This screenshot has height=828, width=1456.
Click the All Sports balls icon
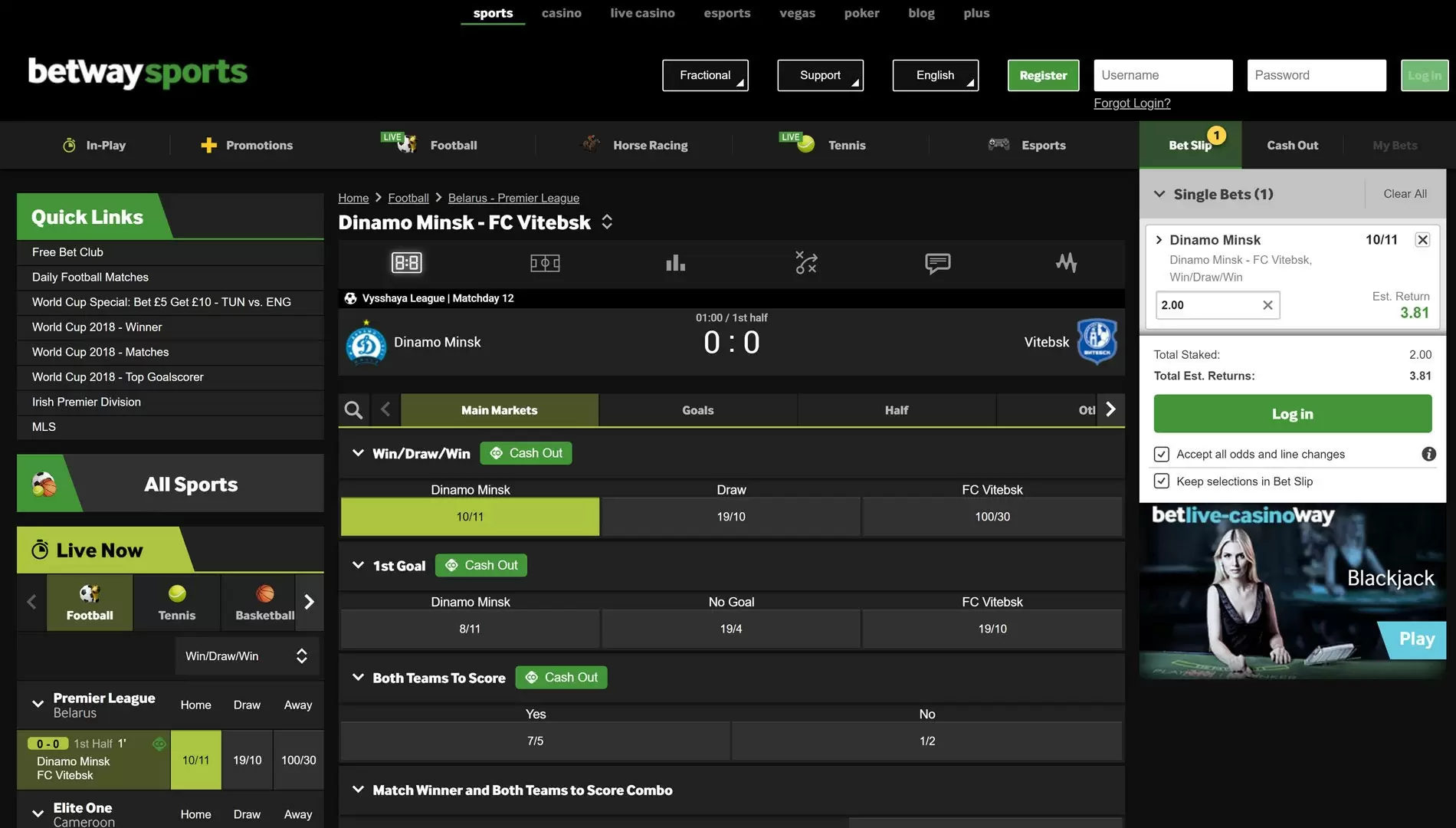tap(44, 484)
